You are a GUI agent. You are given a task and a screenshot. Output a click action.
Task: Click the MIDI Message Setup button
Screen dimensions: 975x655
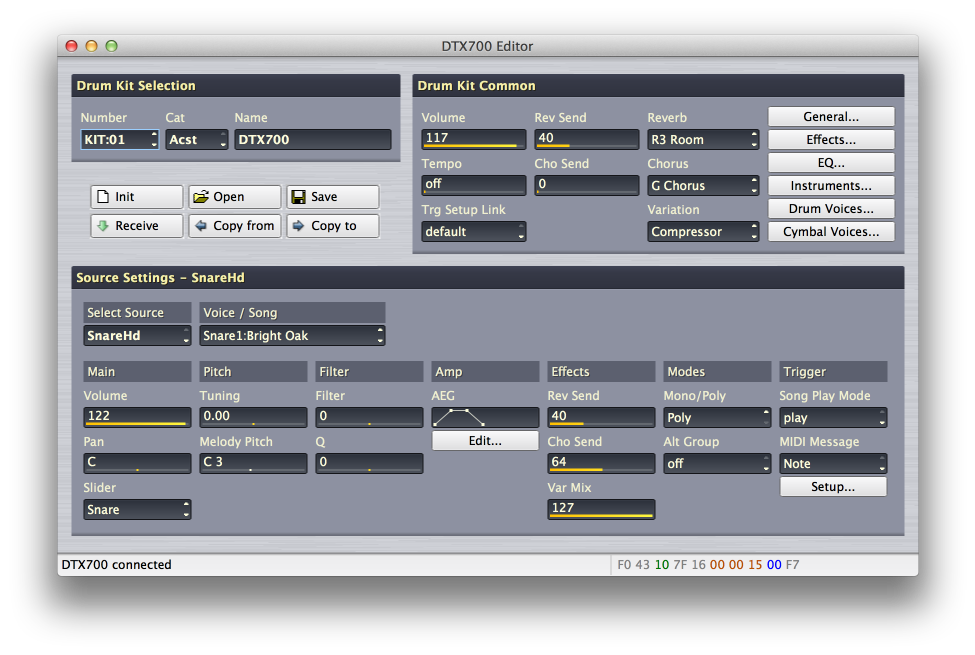tap(833, 487)
